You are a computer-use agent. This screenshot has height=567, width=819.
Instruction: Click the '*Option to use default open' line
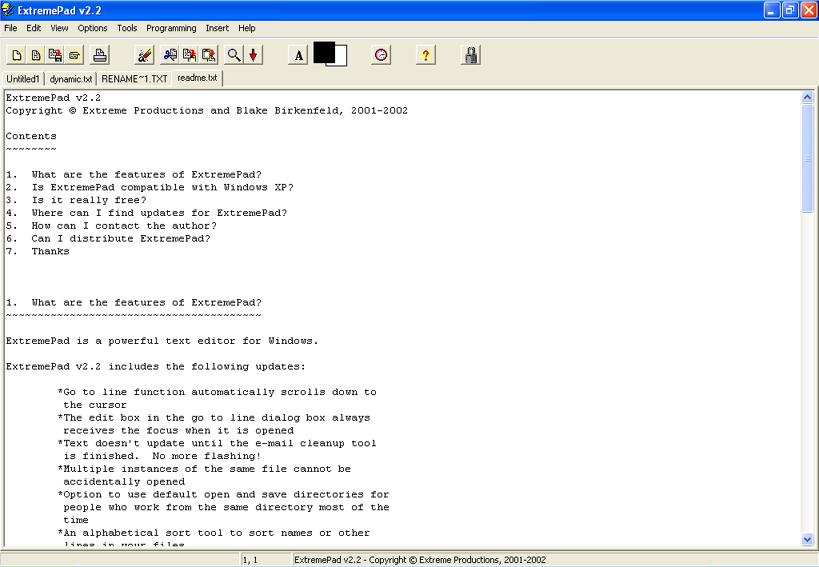click(x=224, y=494)
